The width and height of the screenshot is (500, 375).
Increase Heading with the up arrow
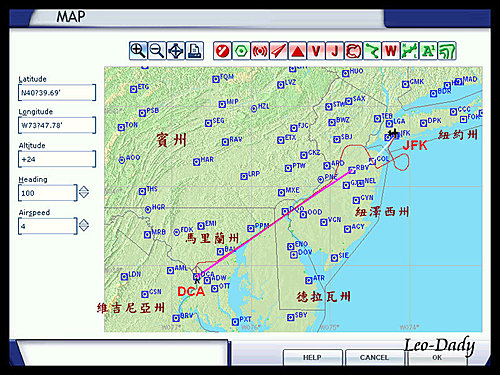84,189
